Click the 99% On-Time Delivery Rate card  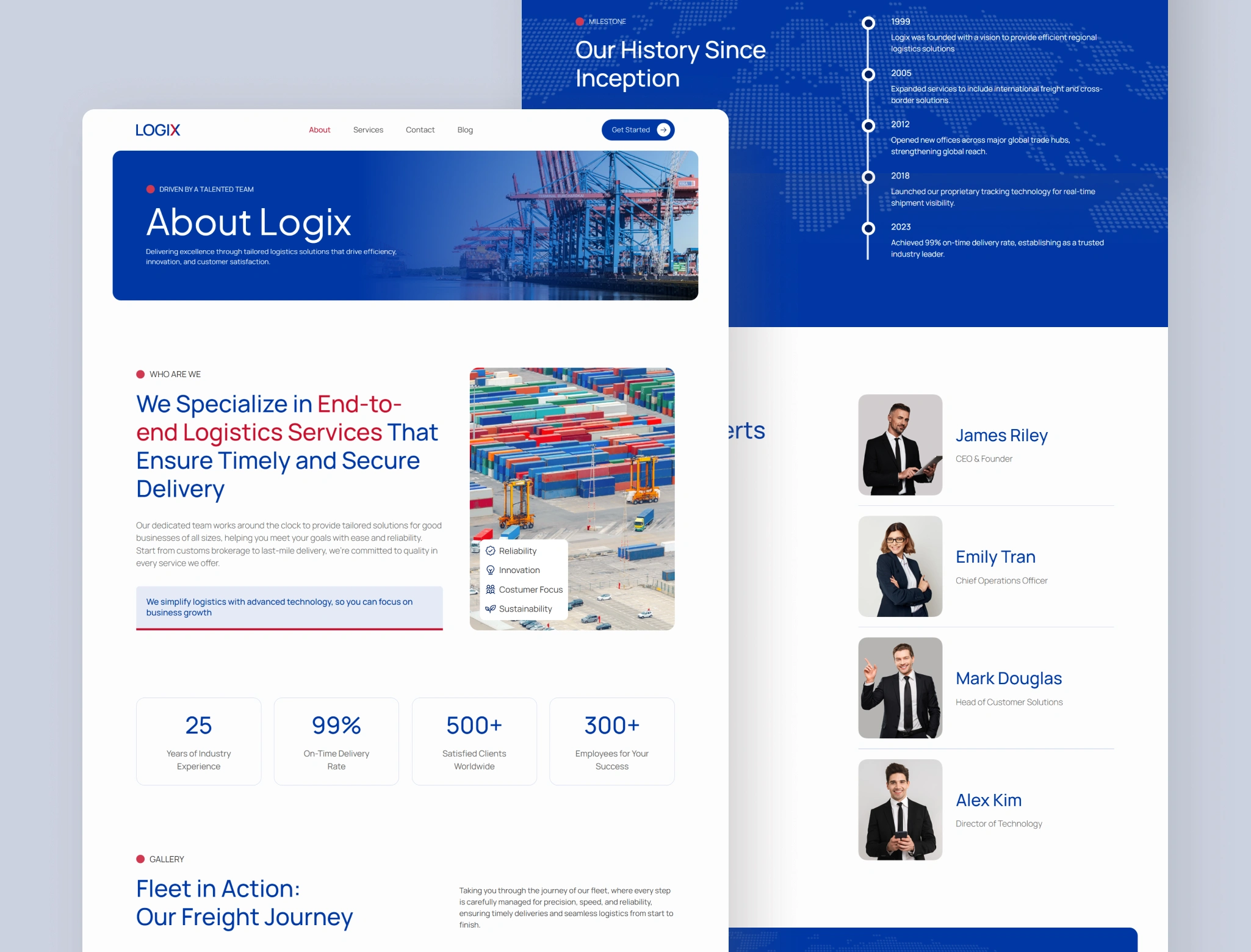336,741
